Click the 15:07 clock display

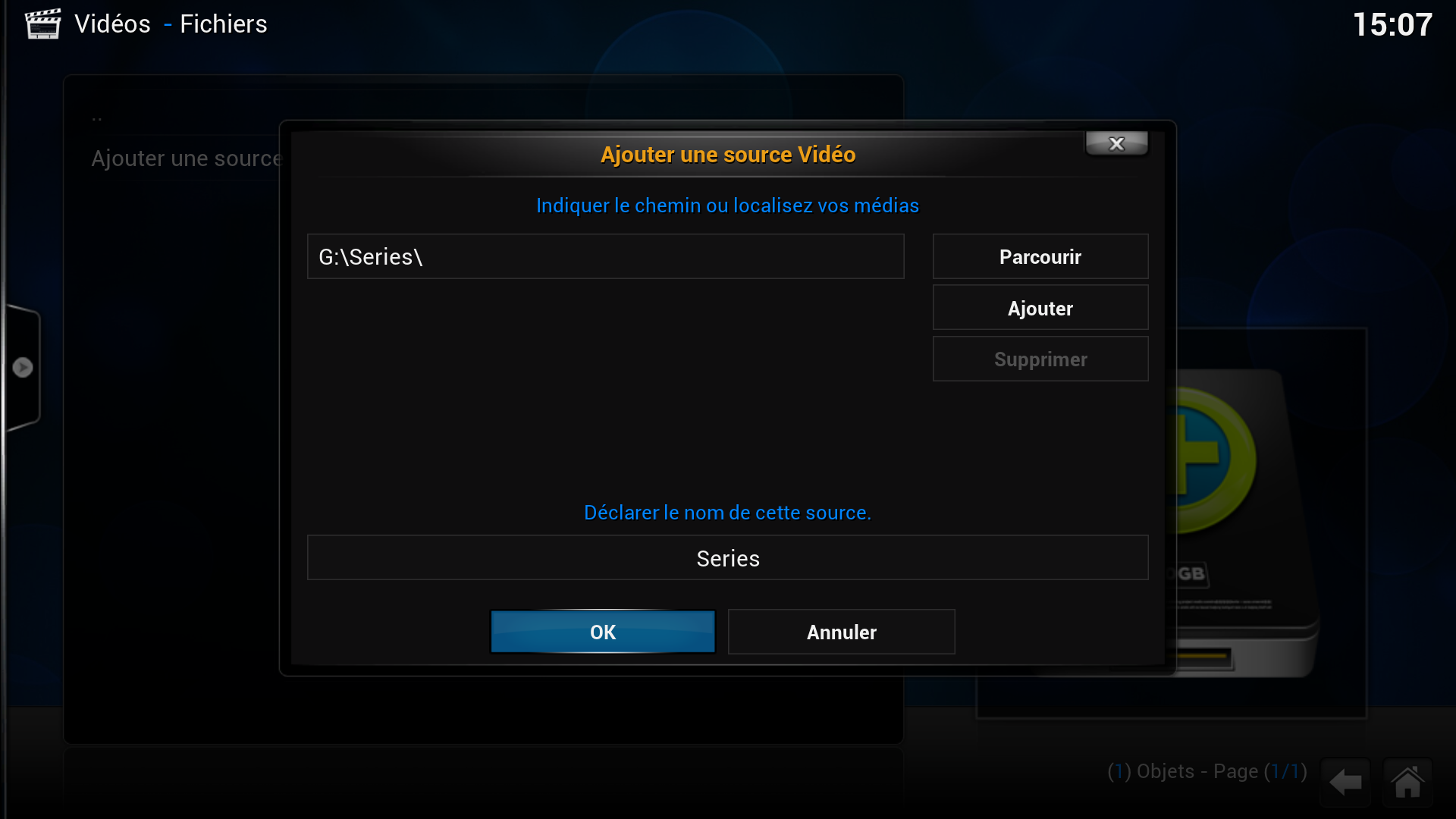pyautogui.click(x=1392, y=24)
